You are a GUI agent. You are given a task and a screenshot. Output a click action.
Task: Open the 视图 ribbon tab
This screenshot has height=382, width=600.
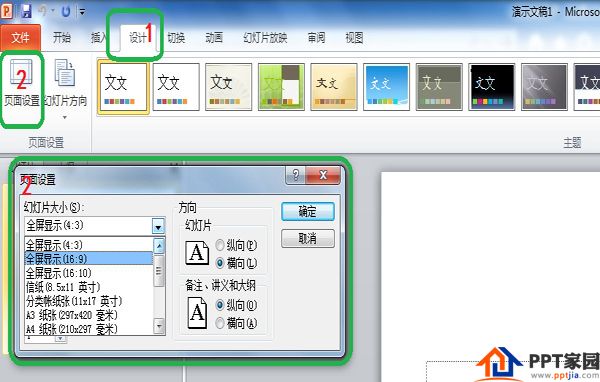click(x=354, y=38)
